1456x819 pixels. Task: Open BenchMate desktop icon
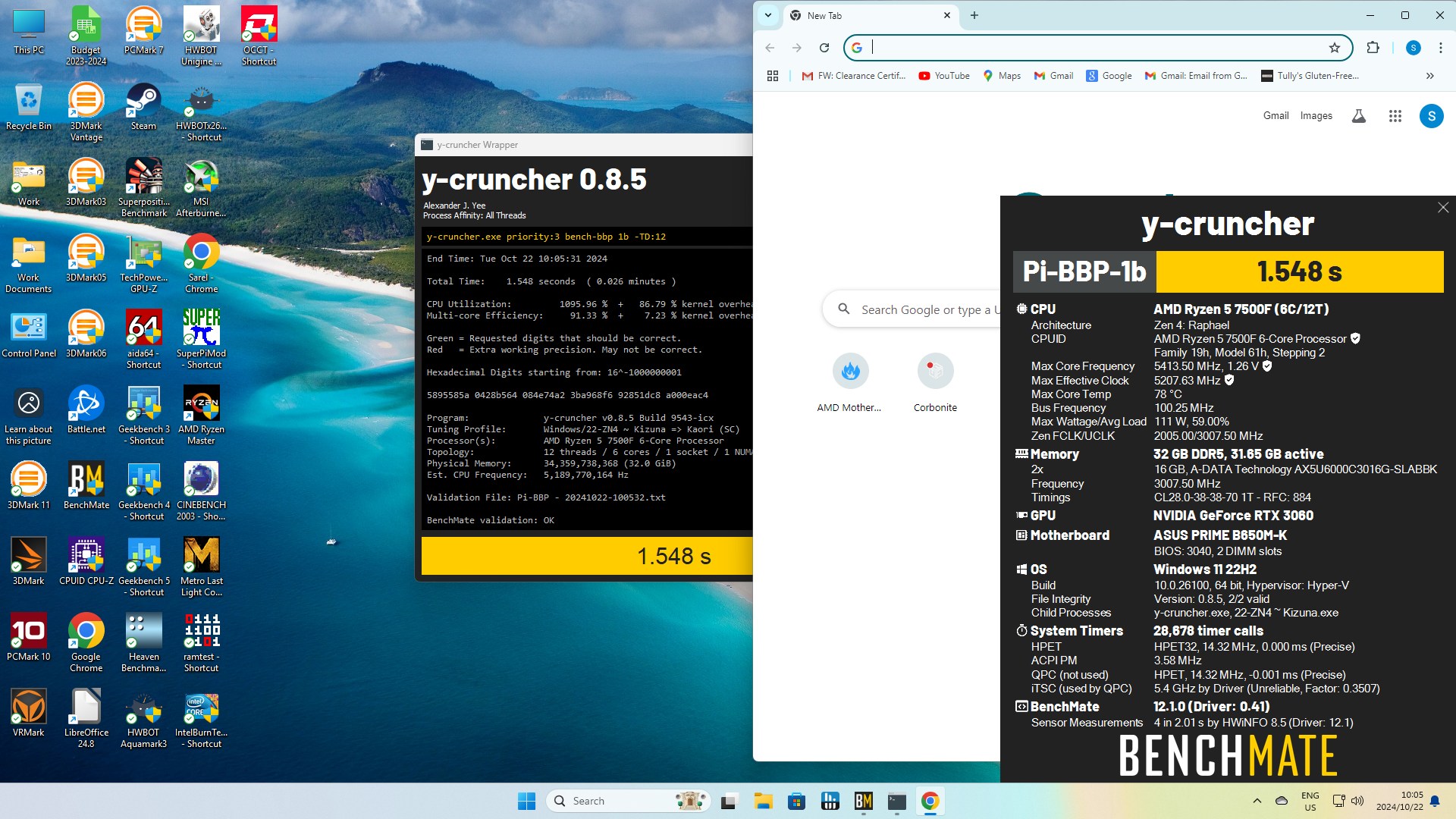(x=86, y=485)
